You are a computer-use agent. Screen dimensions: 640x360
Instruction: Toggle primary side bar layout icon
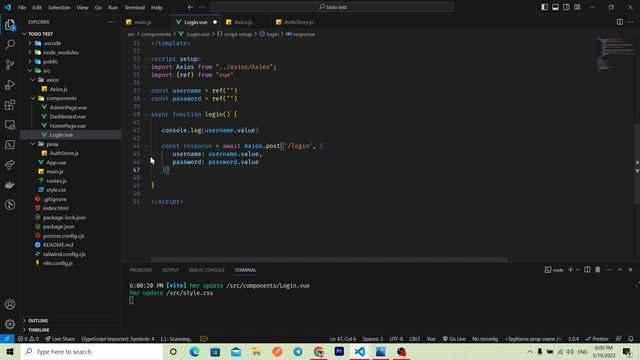click(x=544, y=7)
